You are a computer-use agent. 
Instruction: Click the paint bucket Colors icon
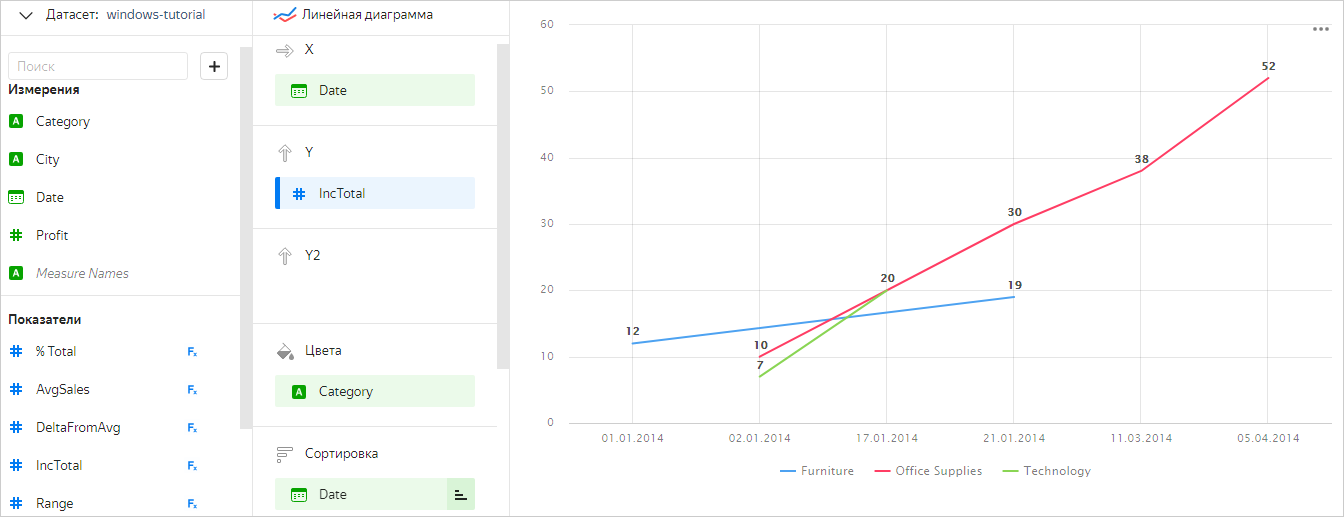285,351
